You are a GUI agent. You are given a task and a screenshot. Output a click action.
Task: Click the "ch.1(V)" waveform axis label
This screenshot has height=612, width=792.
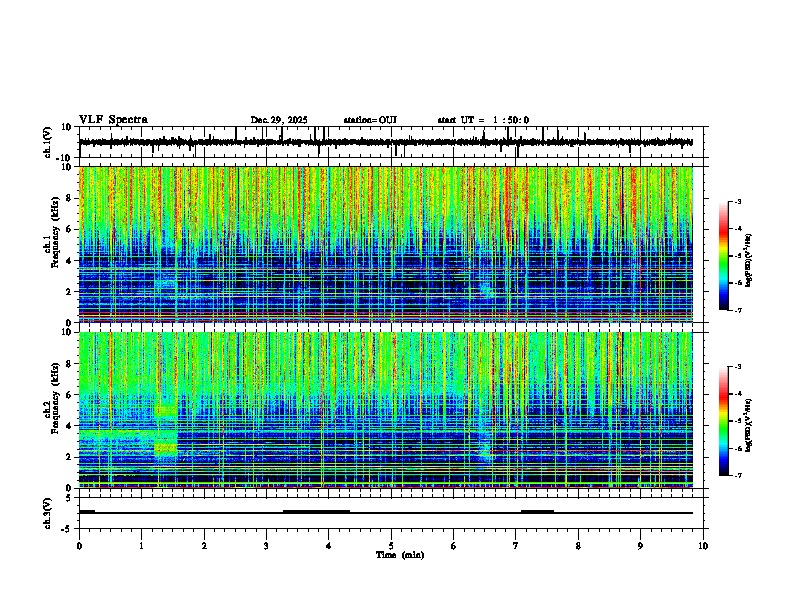pyautogui.click(x=48, y=142)
